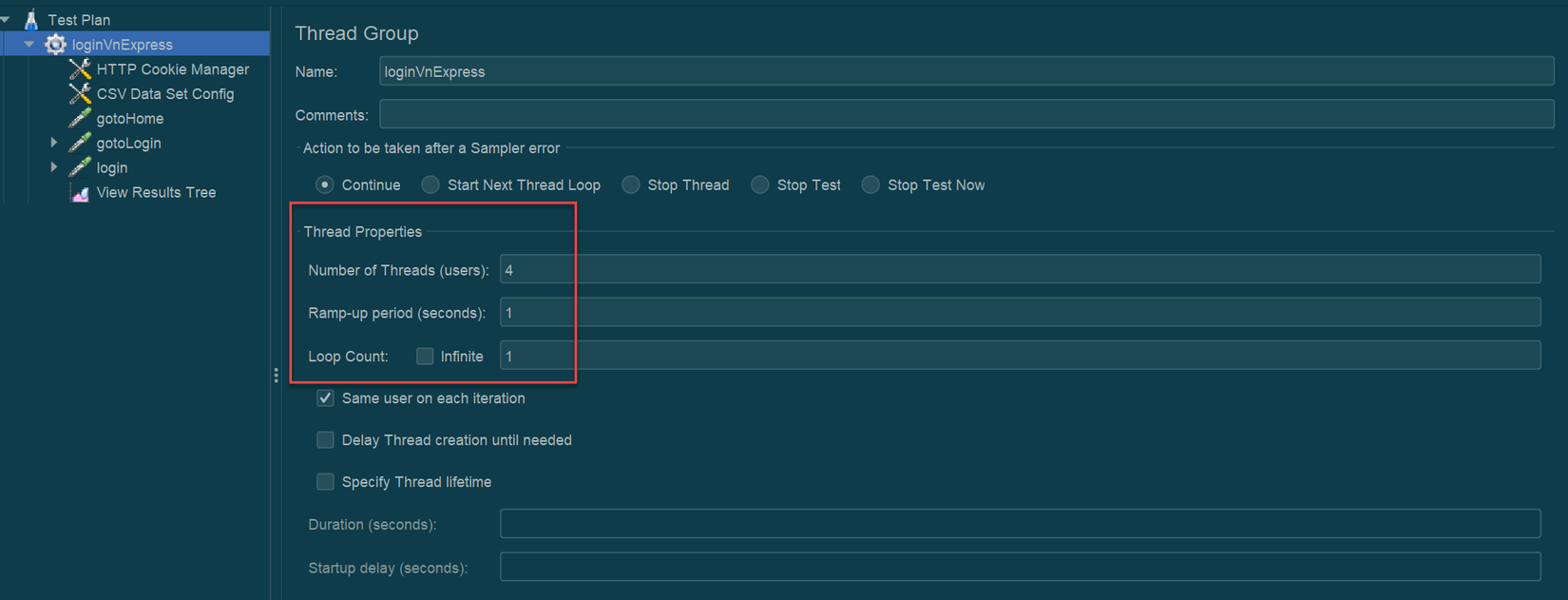
Task: Click the Comments input field
Action: pyautogui.click(x=966, y=114)
